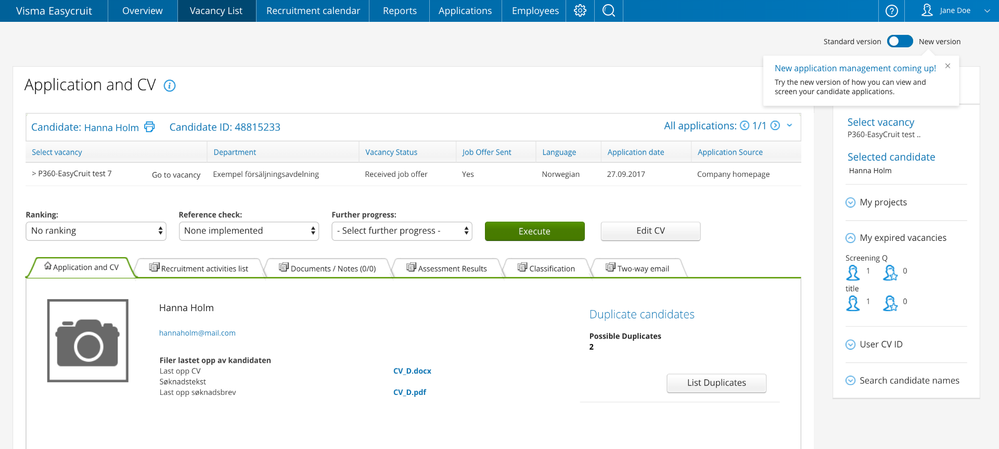Open the search magnifier icon
This screenshot has height=449, width=999.
(608, 11)
